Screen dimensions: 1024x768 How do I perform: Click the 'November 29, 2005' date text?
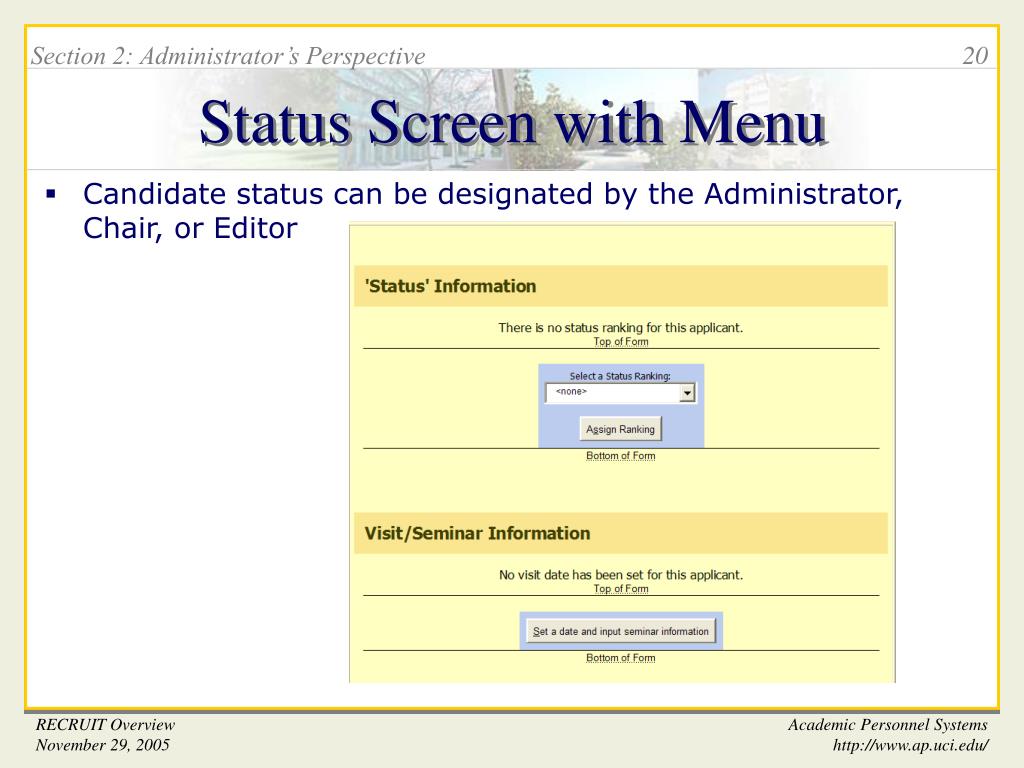coord(103,745)
